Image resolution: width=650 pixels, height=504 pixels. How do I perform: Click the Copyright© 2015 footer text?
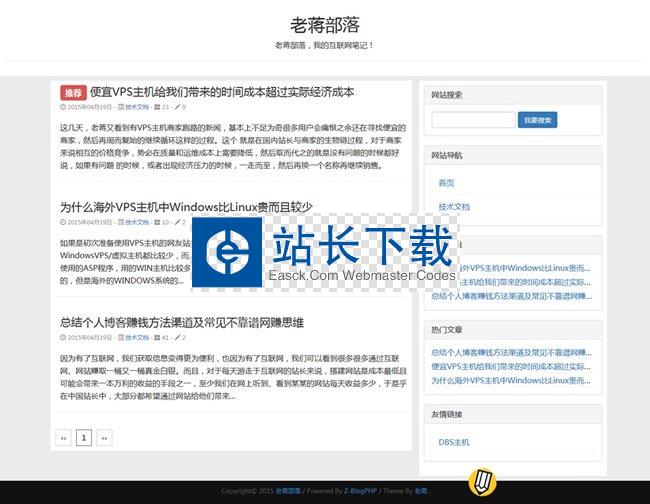pos(247,491)
